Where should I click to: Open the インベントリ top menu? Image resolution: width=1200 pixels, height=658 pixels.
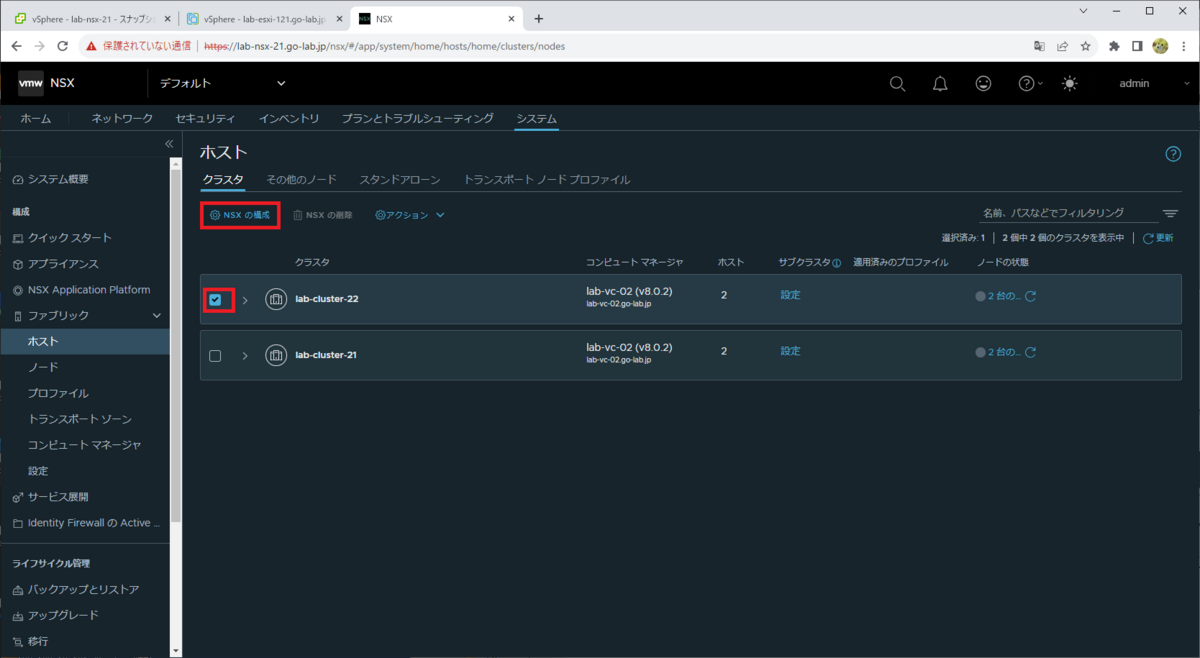coord(289,118)
